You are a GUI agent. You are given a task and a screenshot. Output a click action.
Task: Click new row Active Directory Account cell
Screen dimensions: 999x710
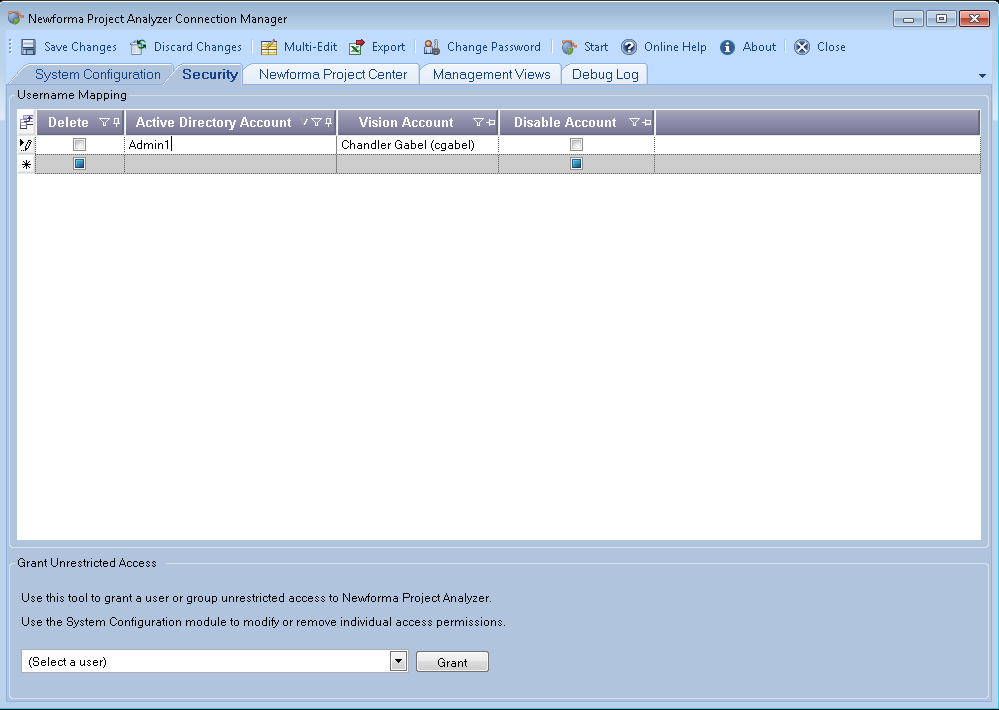230,164
